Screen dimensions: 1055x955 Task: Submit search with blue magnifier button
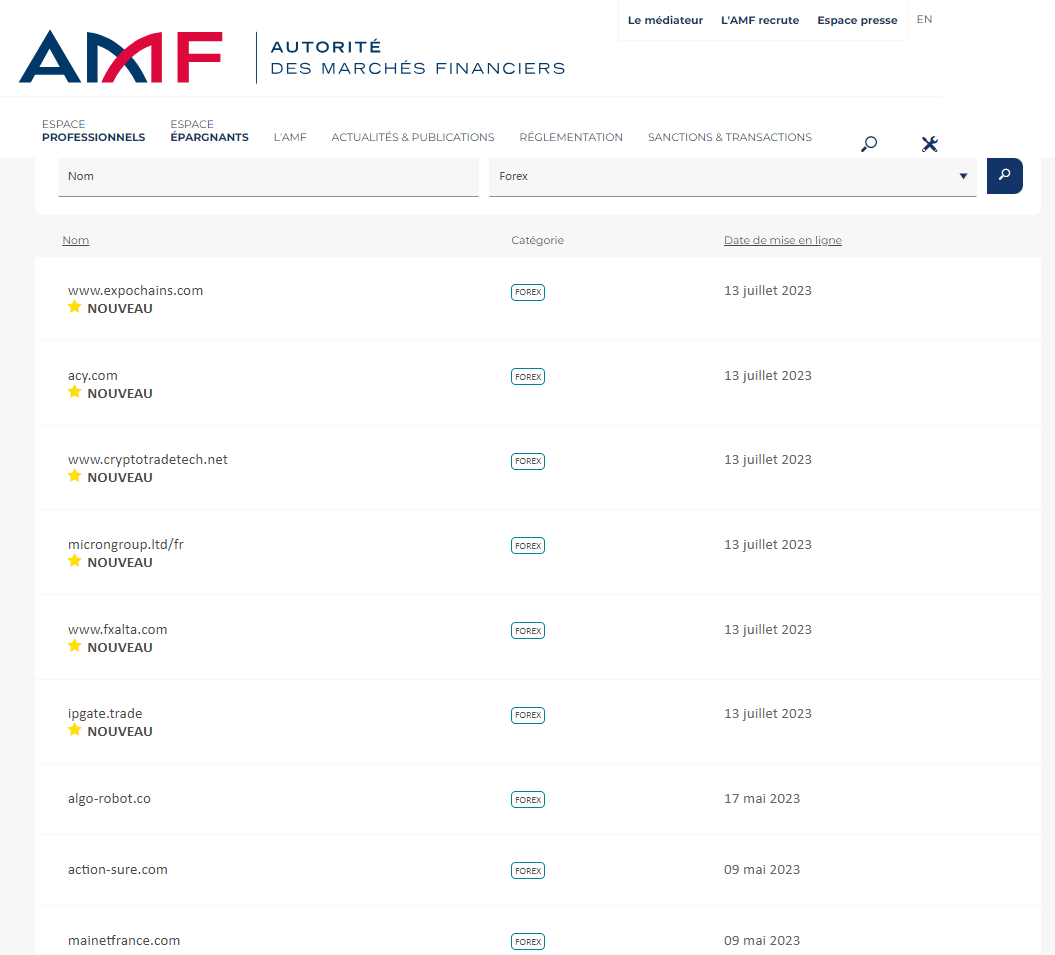tap(1004, 176)
